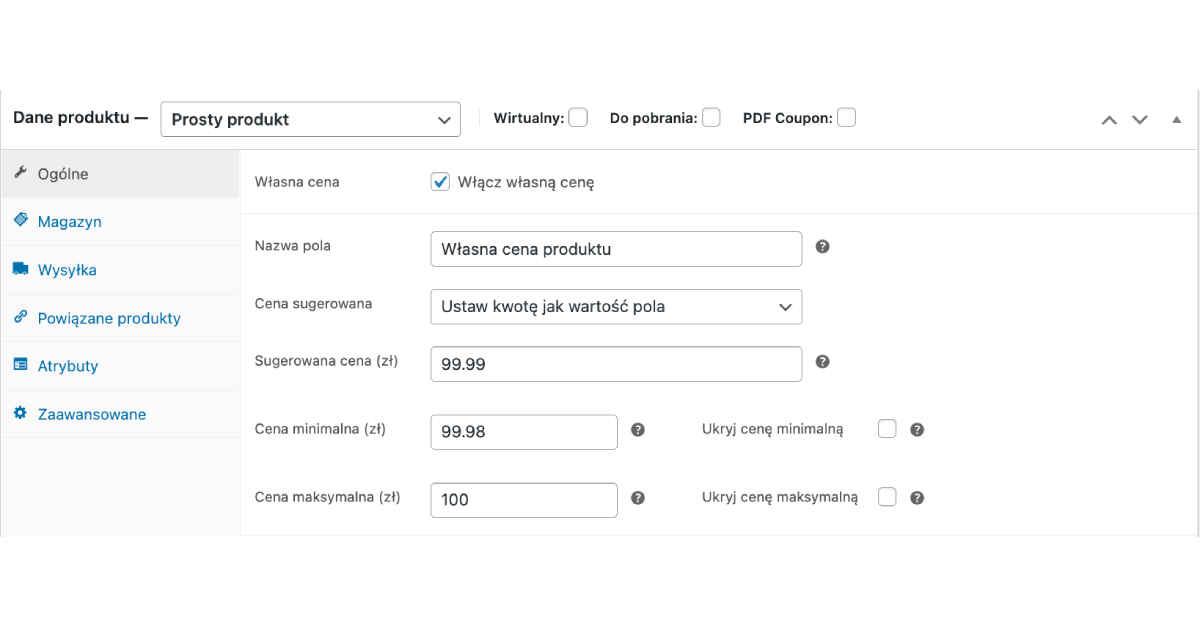Check the PDF Coupon option
This screenshot has width=1200, height=628.
pos(846,117)
